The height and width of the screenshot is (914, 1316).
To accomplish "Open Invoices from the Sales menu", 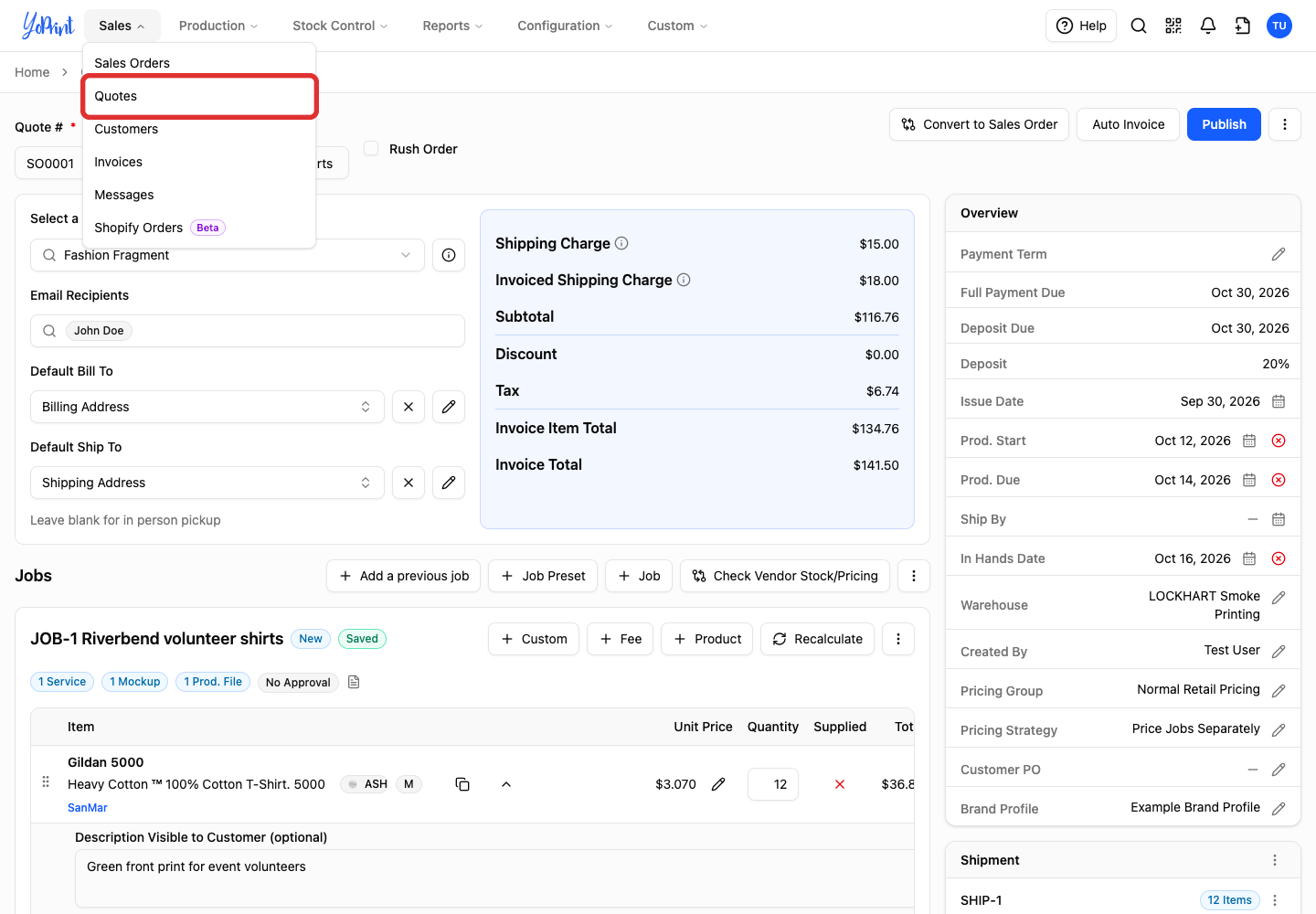I will 199,162.
